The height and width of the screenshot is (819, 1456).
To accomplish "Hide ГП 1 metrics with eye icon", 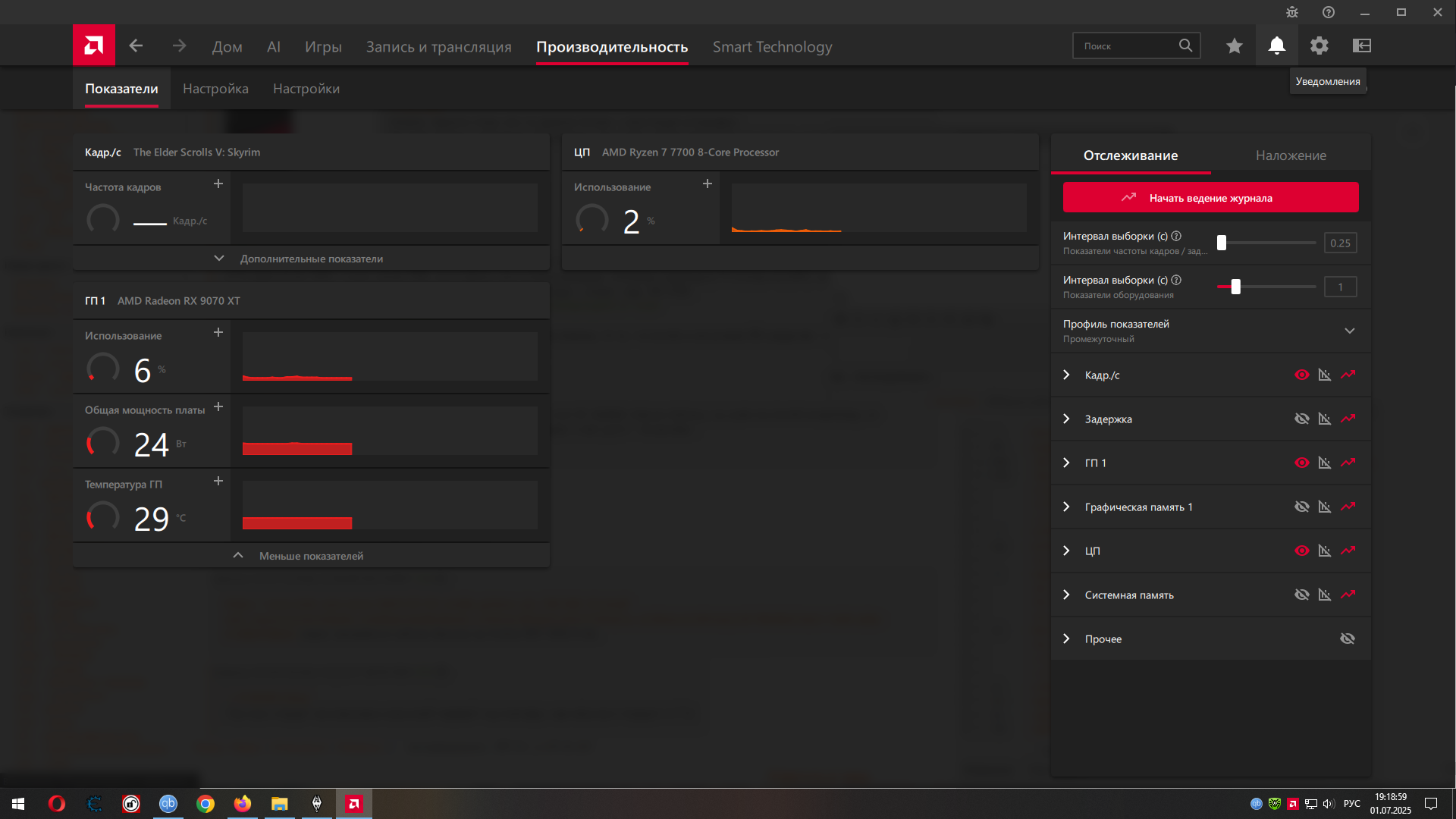I will pyautogui.click(x=1302, y=463).
